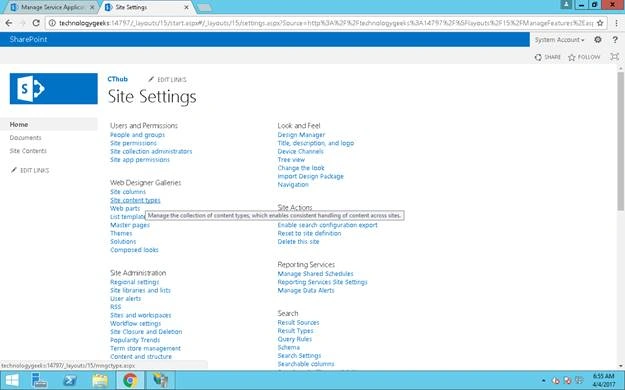Screen dimensions: 625x390
Task: Switch to Manage Service Applications tab
Action: click(51, 7)
